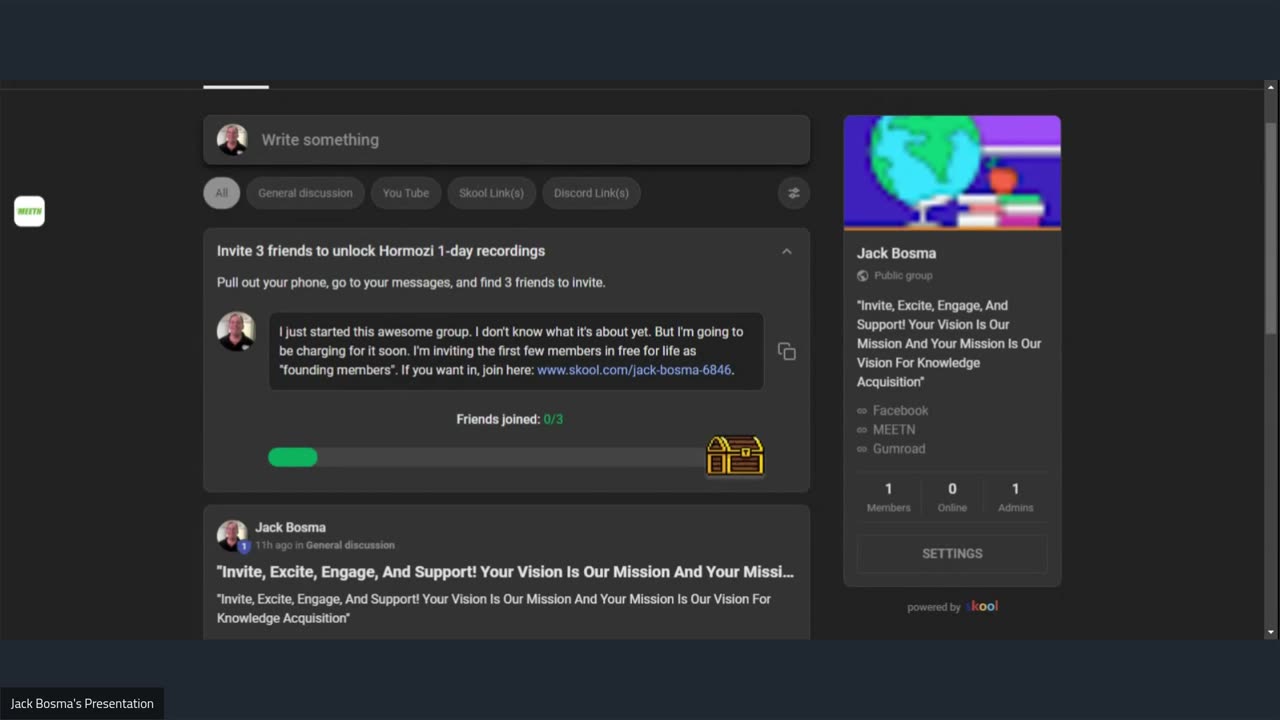Click the 1 Admins count
1280x720 pixels.
(x=1015, y=496)
